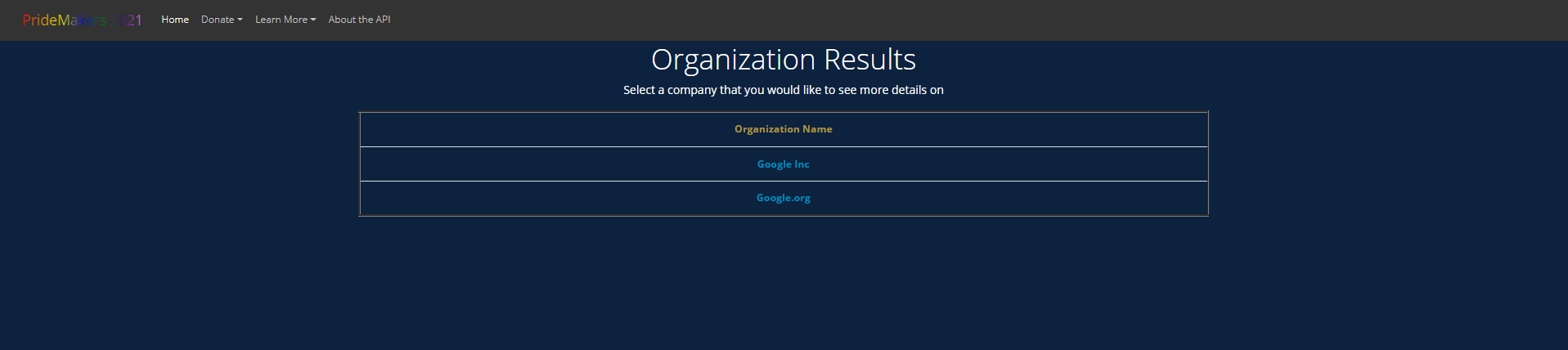Select the Google.org organization link
Viewport: 1568px width, 350px height.
tap(783, 198)
